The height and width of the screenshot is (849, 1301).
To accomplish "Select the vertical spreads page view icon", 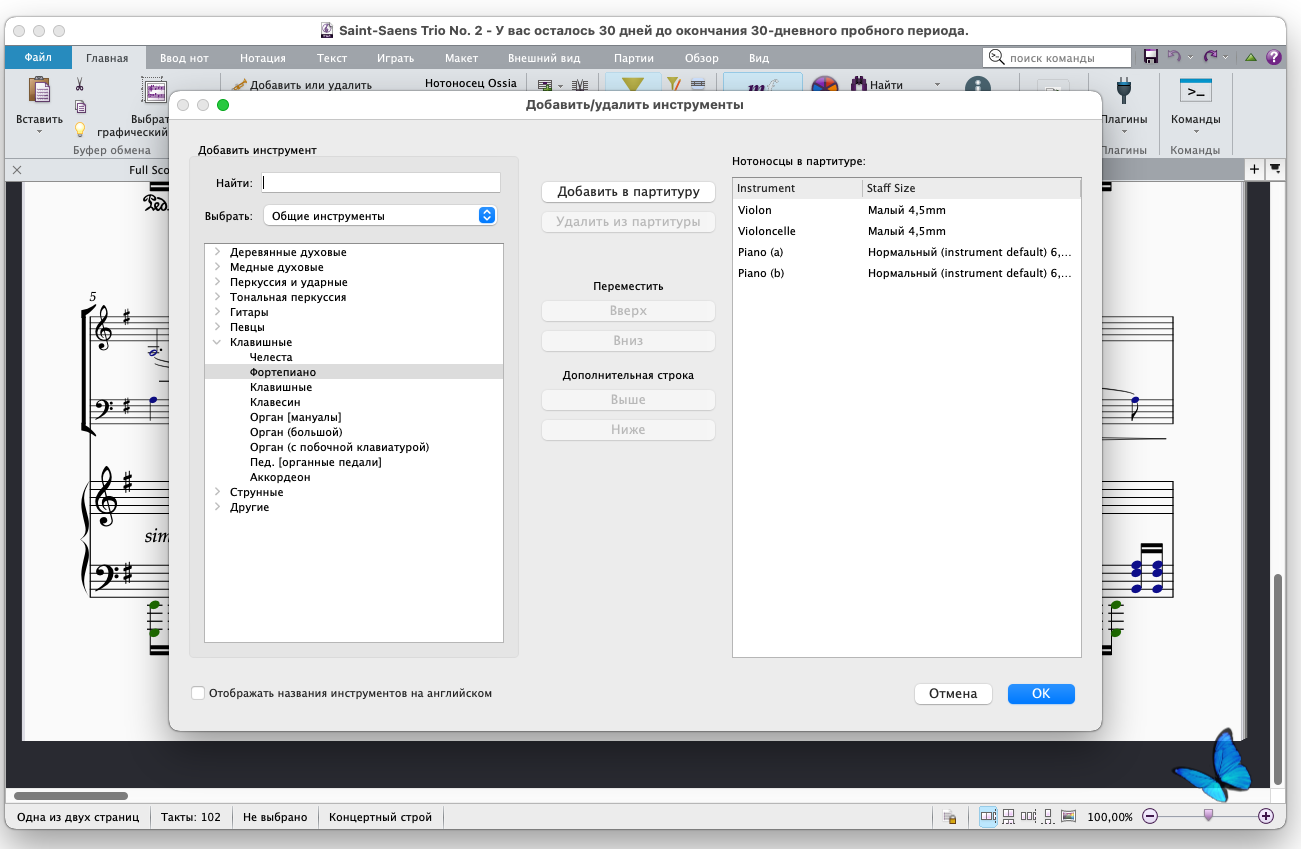I will (1009, 817).
